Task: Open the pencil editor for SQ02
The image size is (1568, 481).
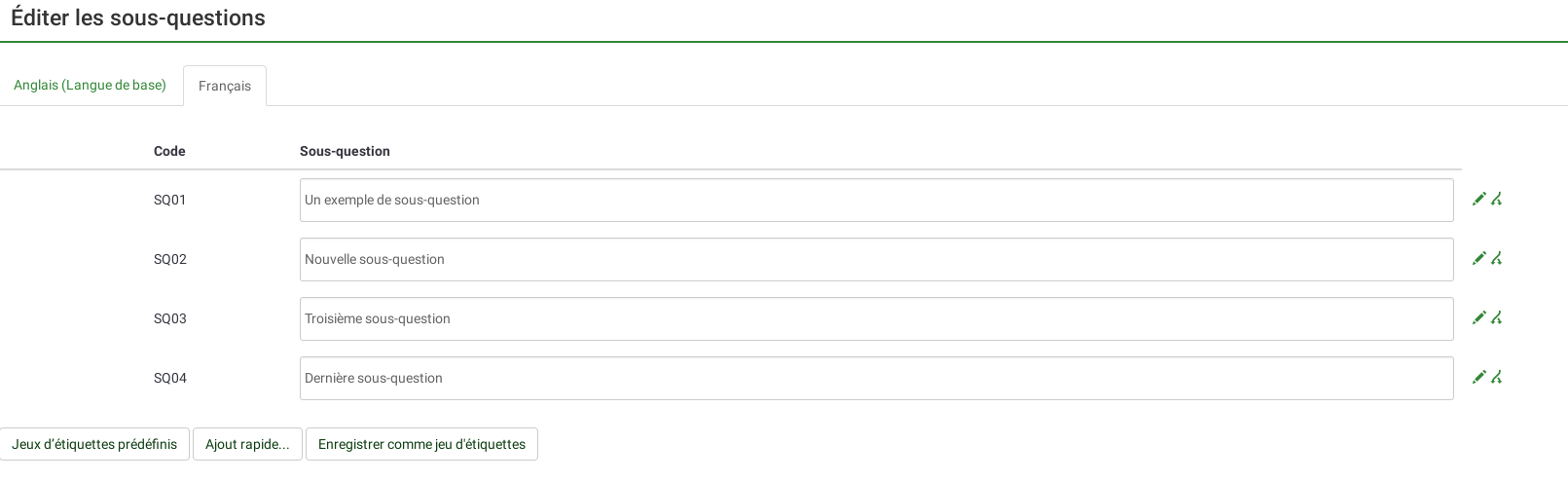Action: click(1479, 259)
